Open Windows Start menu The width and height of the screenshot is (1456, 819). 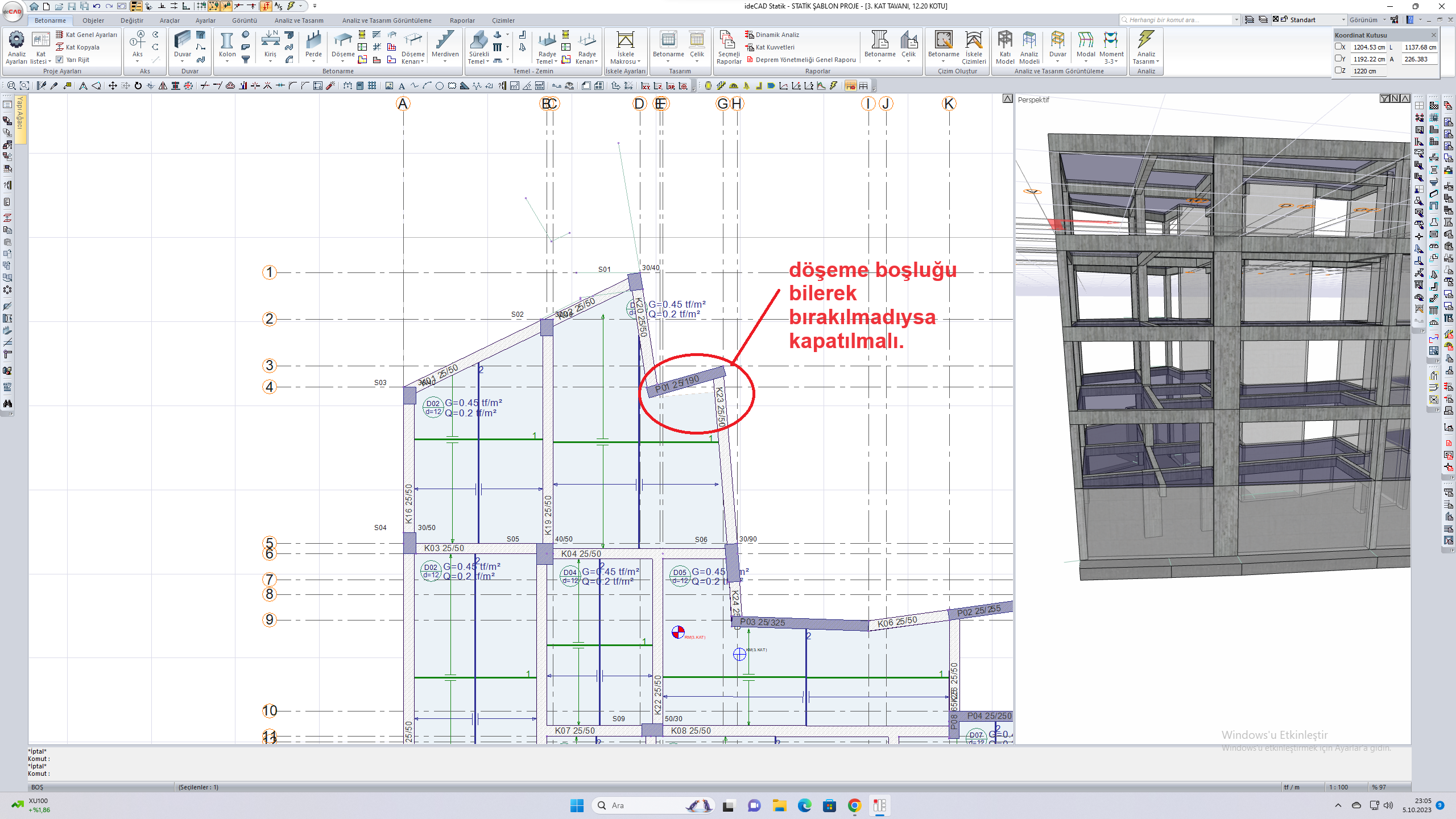click(577, 805)
